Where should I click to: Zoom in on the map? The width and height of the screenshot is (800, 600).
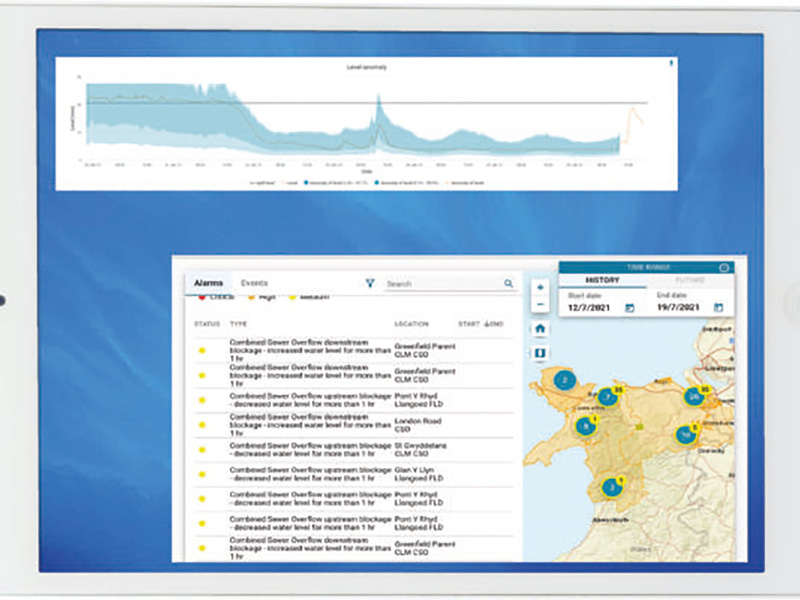tap(540, 287)
